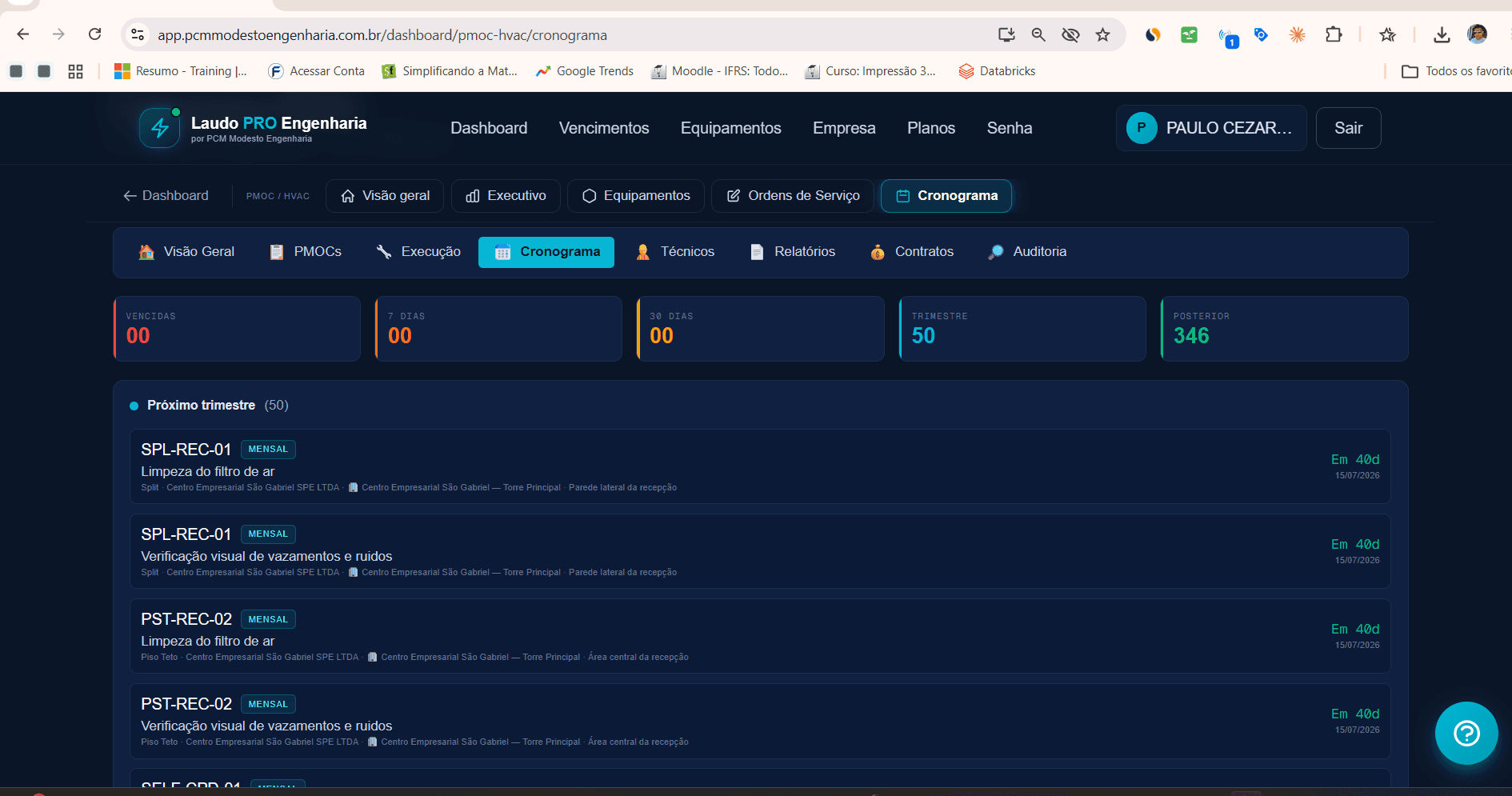The width and height of the screenshot is (1512, 796).
Task: Open Chrome apps grid shortcut
Action: tap(75, 71)
